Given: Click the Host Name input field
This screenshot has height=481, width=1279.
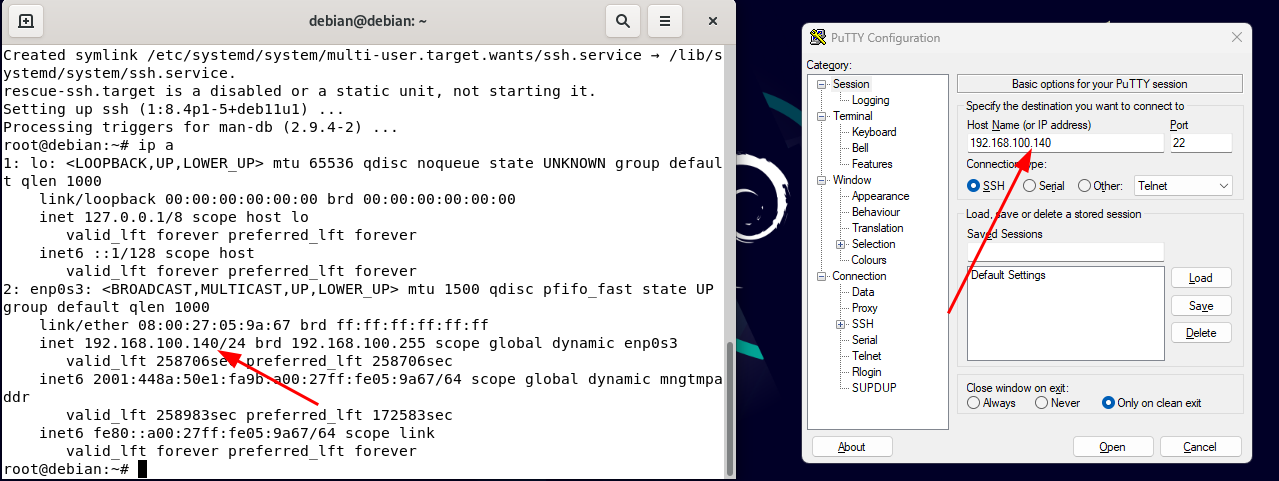Looking at the screenshot, I should pyautogui.click(x=1065, y=143).
